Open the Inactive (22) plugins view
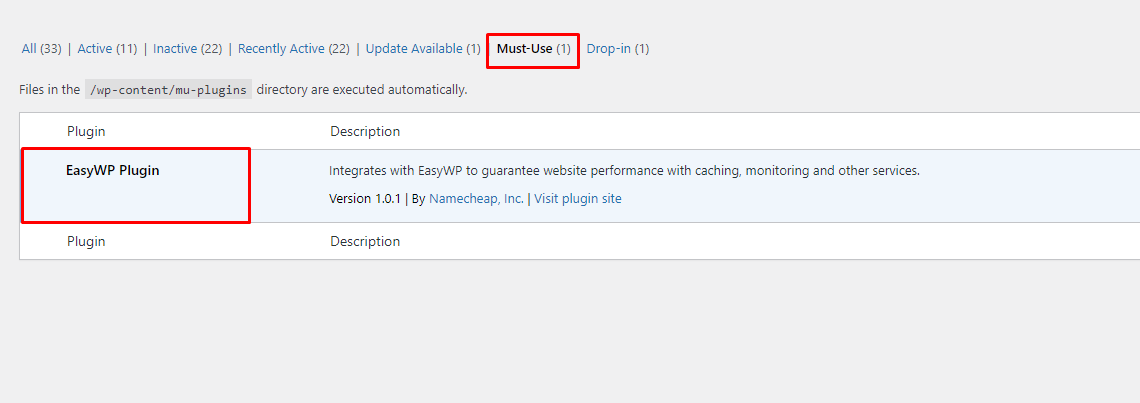Screen dimensions: 1140x403 pyautogui.click(x=188, y=49)
